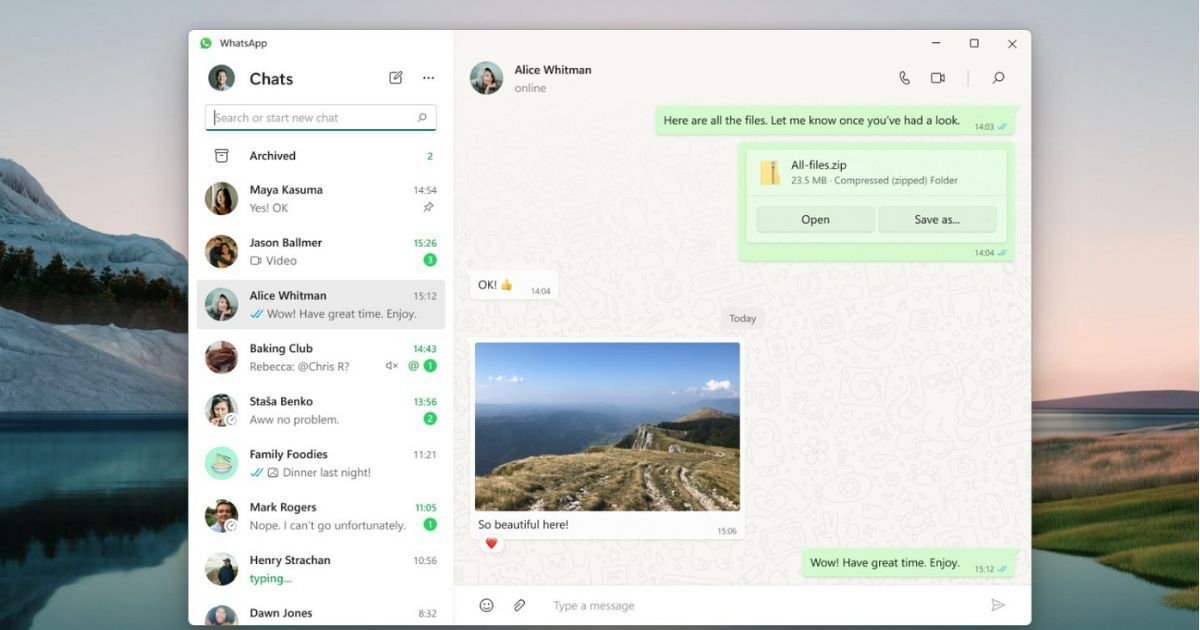1200x630 pixels.
Task: Click the zip file icon of All-files.zip
Action: 770,172
